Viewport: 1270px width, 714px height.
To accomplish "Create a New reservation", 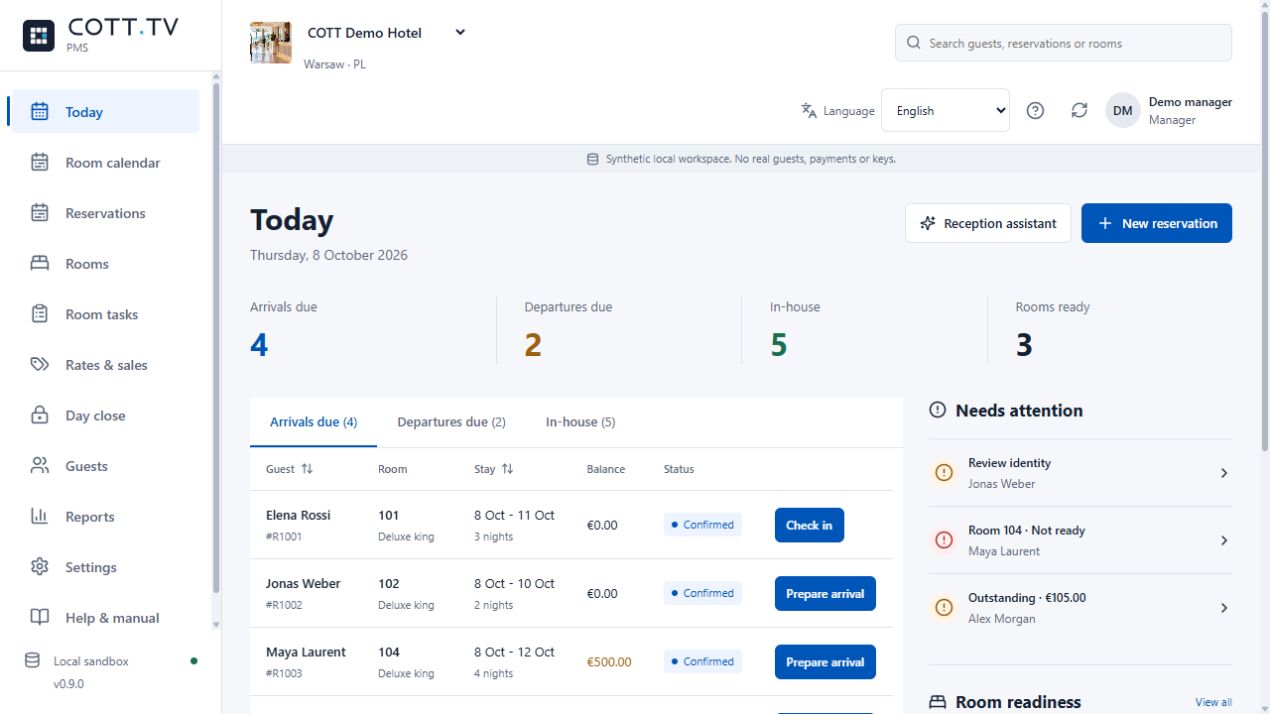I will click(x=1156, y=223).
